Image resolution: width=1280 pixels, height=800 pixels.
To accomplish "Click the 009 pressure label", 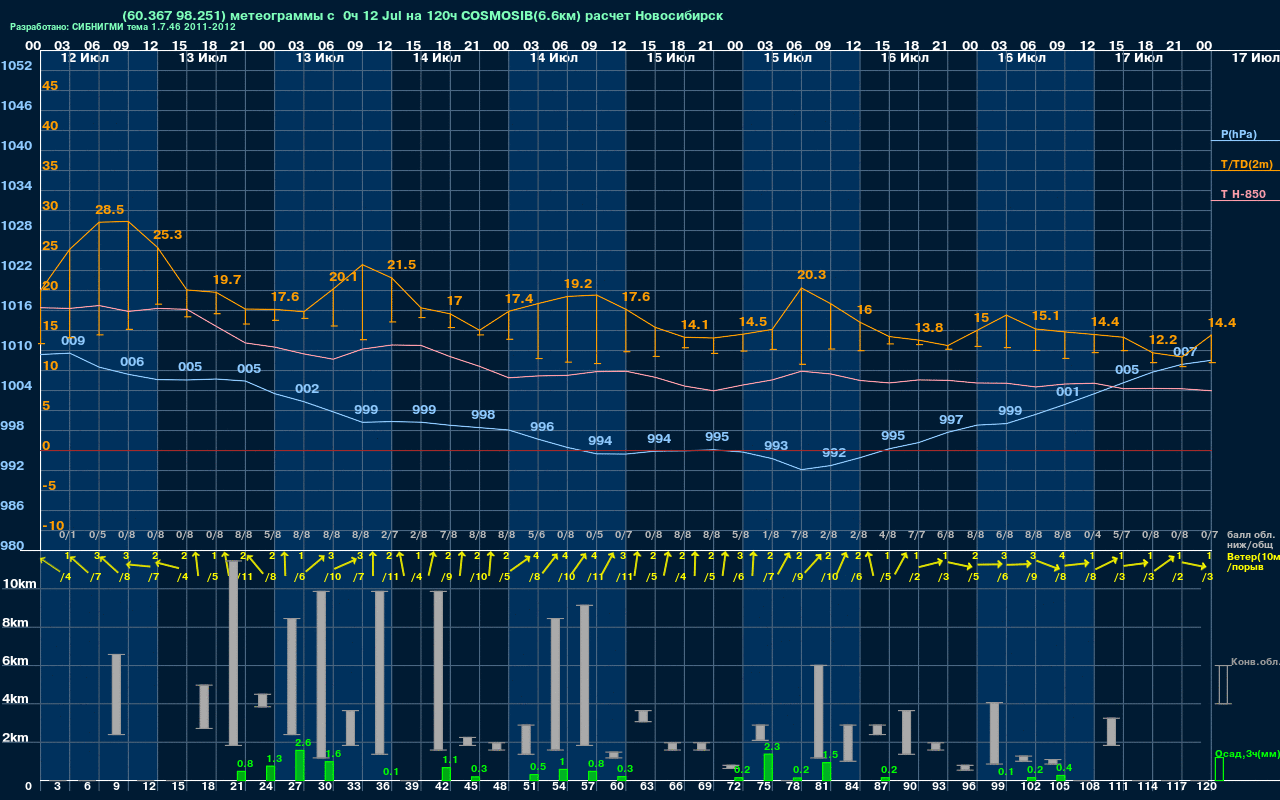I will (73, 341).
